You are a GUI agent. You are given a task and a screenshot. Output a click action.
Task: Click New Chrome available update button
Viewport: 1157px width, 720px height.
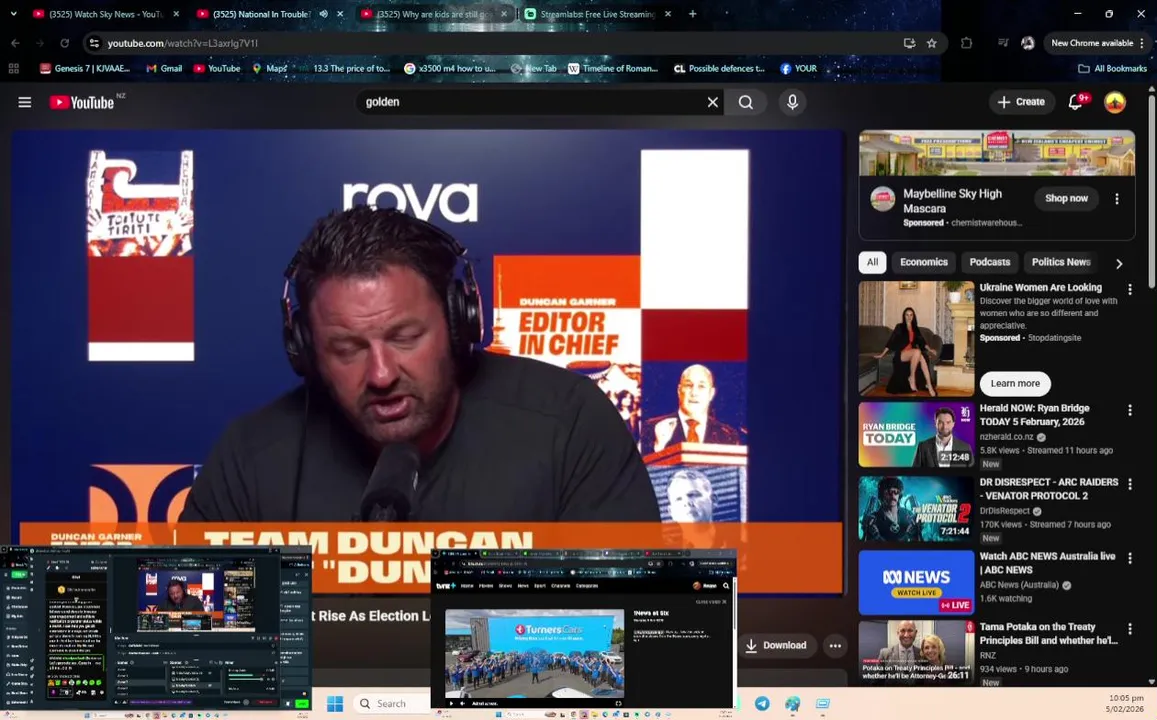pos(1092,43)
